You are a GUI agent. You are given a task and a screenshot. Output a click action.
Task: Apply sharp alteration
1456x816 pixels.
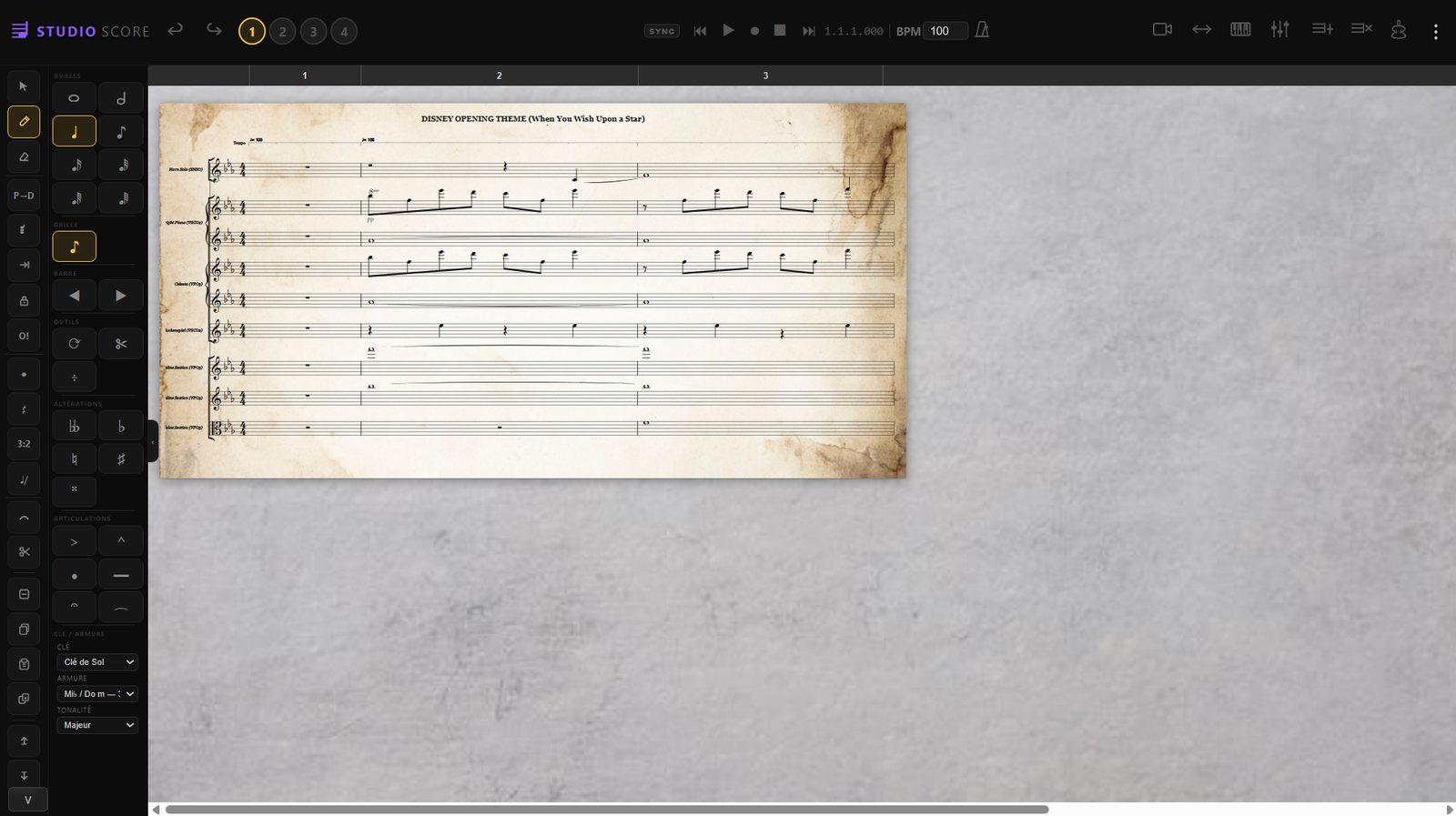[x=121, y=459]
